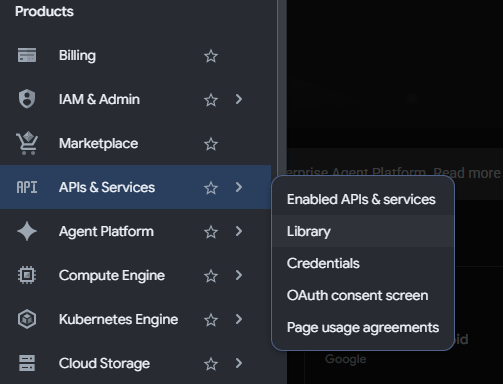Choose Kubernetes Engine from the list
This screenshot has height=384, width=503.
point(118,320)
